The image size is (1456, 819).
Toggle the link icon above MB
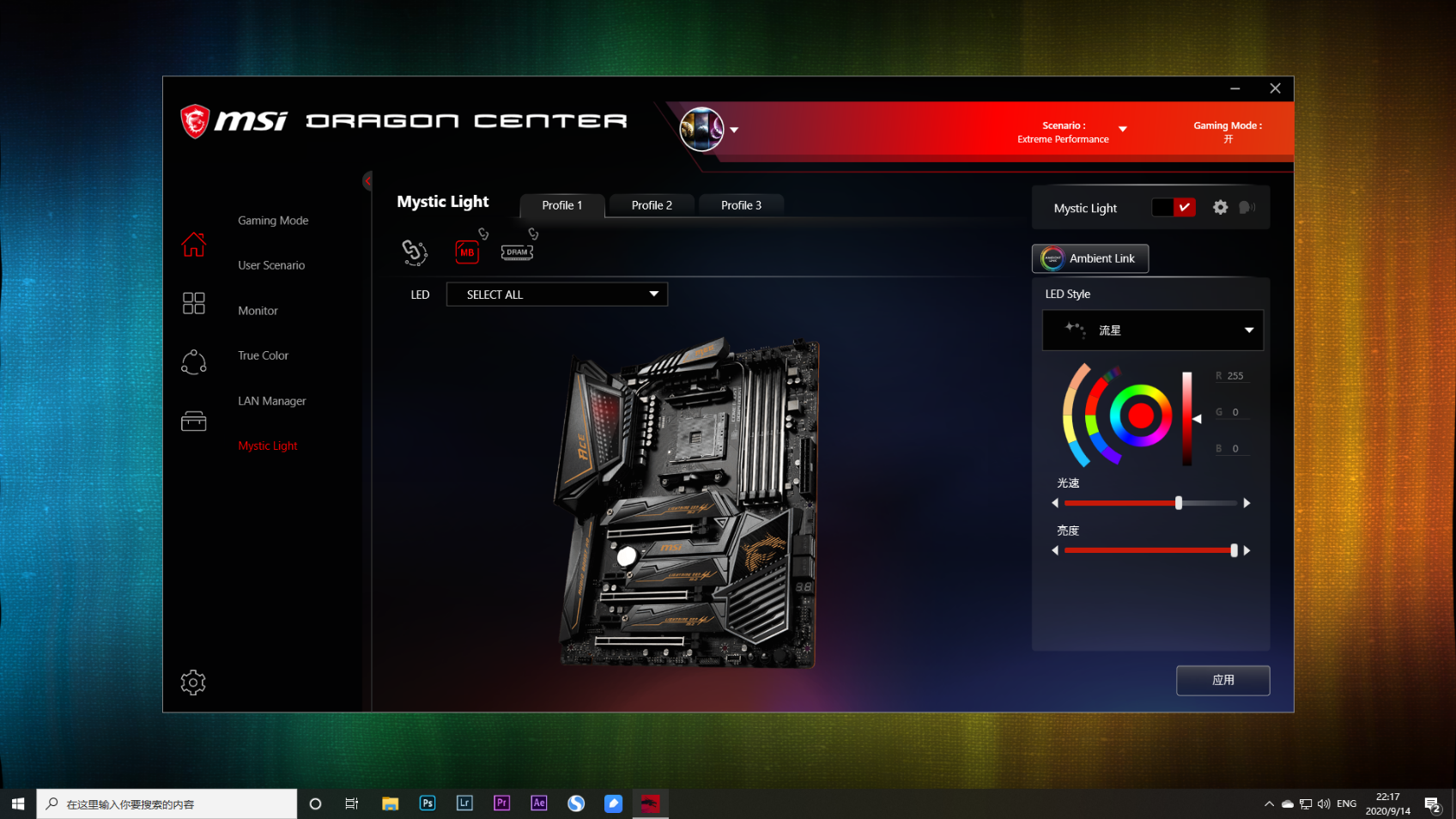[483, 234]
